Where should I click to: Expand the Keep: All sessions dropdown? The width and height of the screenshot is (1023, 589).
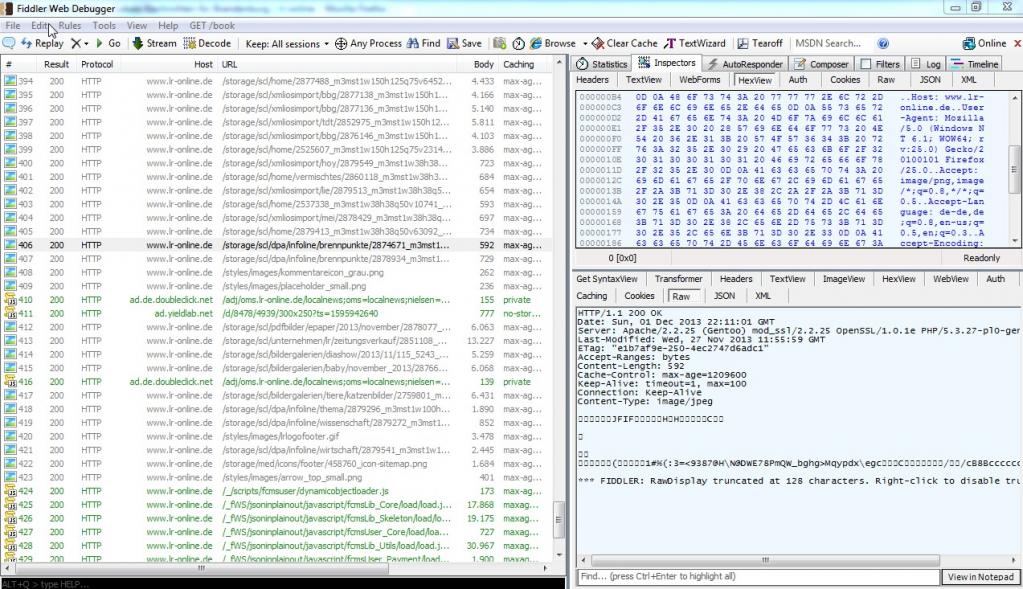point(285,44)
